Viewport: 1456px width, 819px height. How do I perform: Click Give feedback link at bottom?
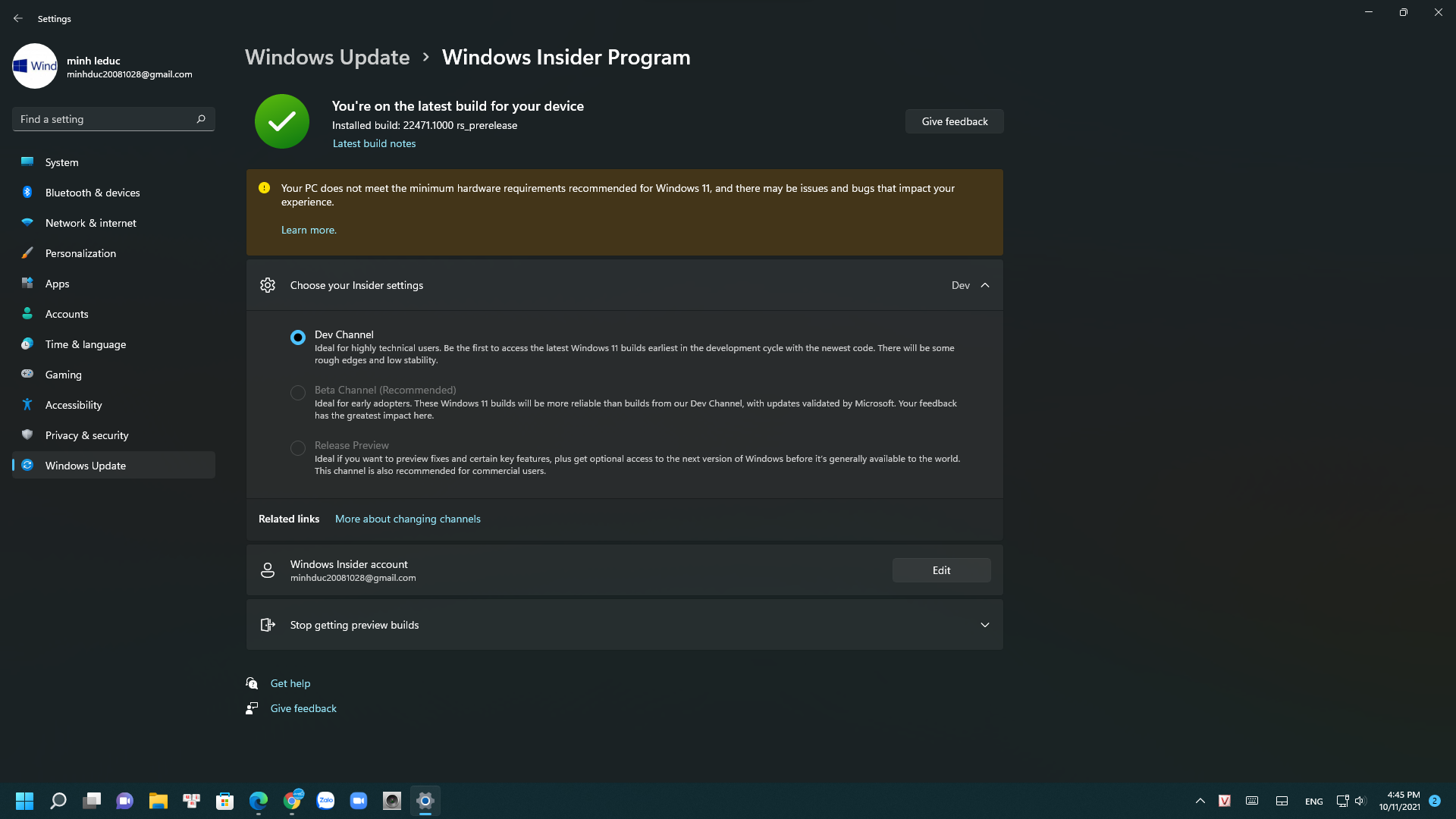click(x=303, y=708)
